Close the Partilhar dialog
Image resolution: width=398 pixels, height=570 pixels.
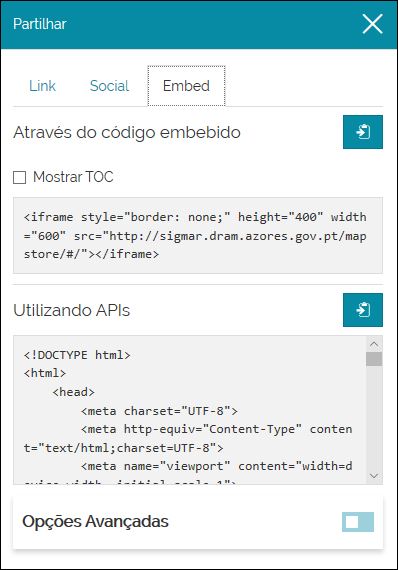pos(373,24)
